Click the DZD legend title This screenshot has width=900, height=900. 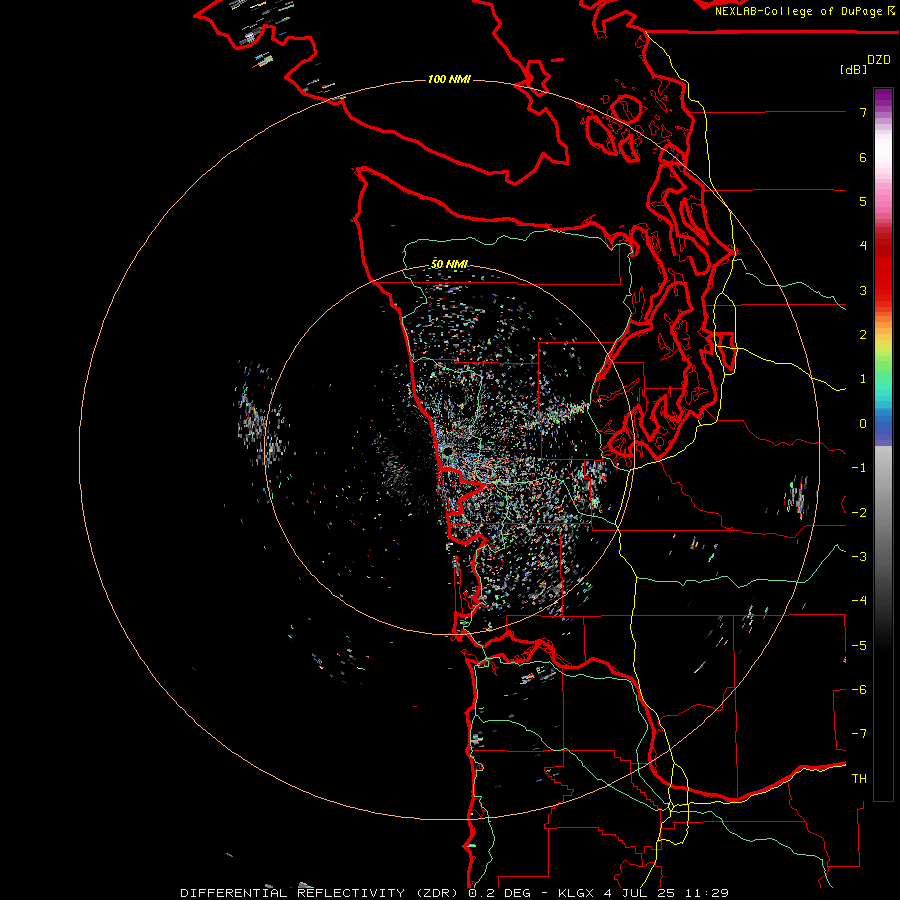[879, 60]
